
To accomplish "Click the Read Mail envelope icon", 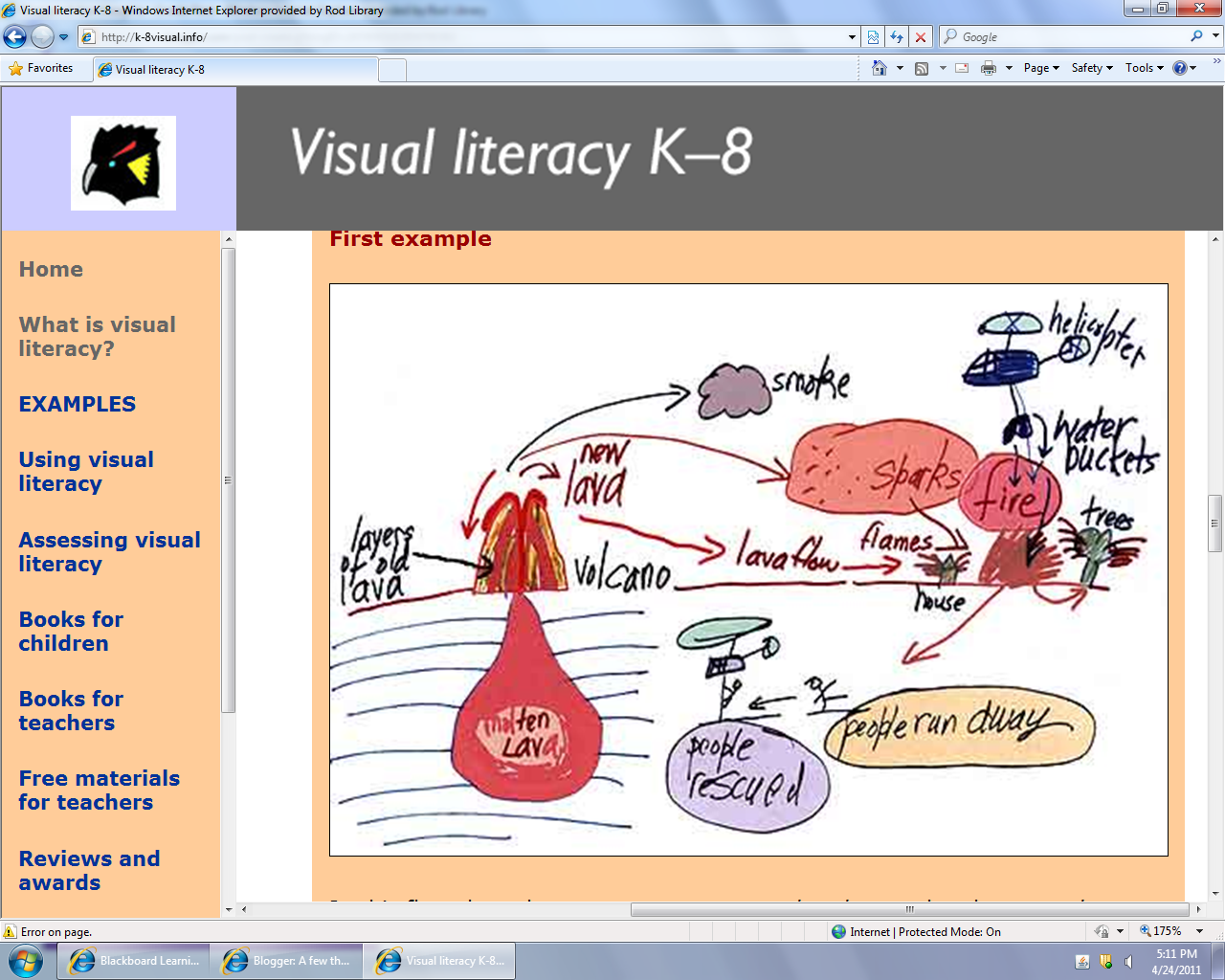I will coord(962,68).
